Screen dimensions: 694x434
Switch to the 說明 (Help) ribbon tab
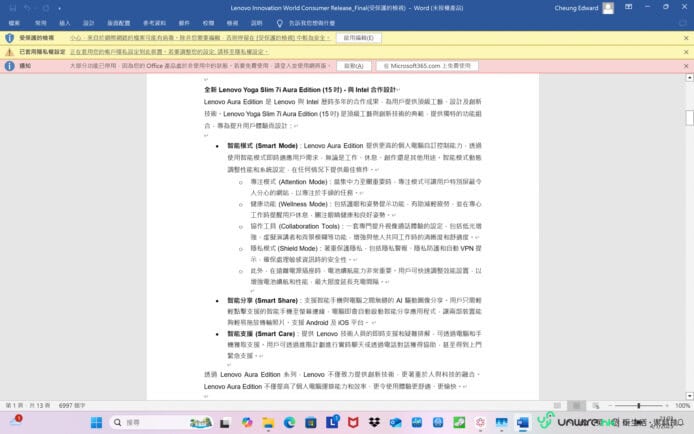point(257,23)
